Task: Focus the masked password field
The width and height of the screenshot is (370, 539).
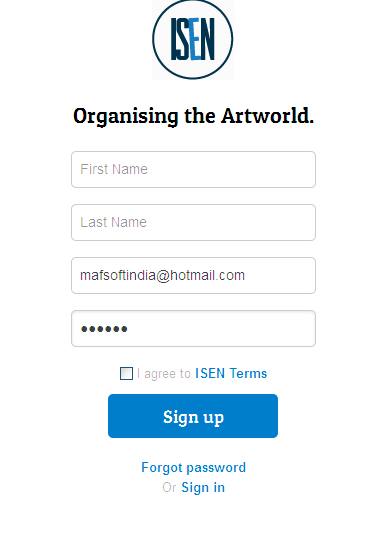Action: (x=193, y=328)
